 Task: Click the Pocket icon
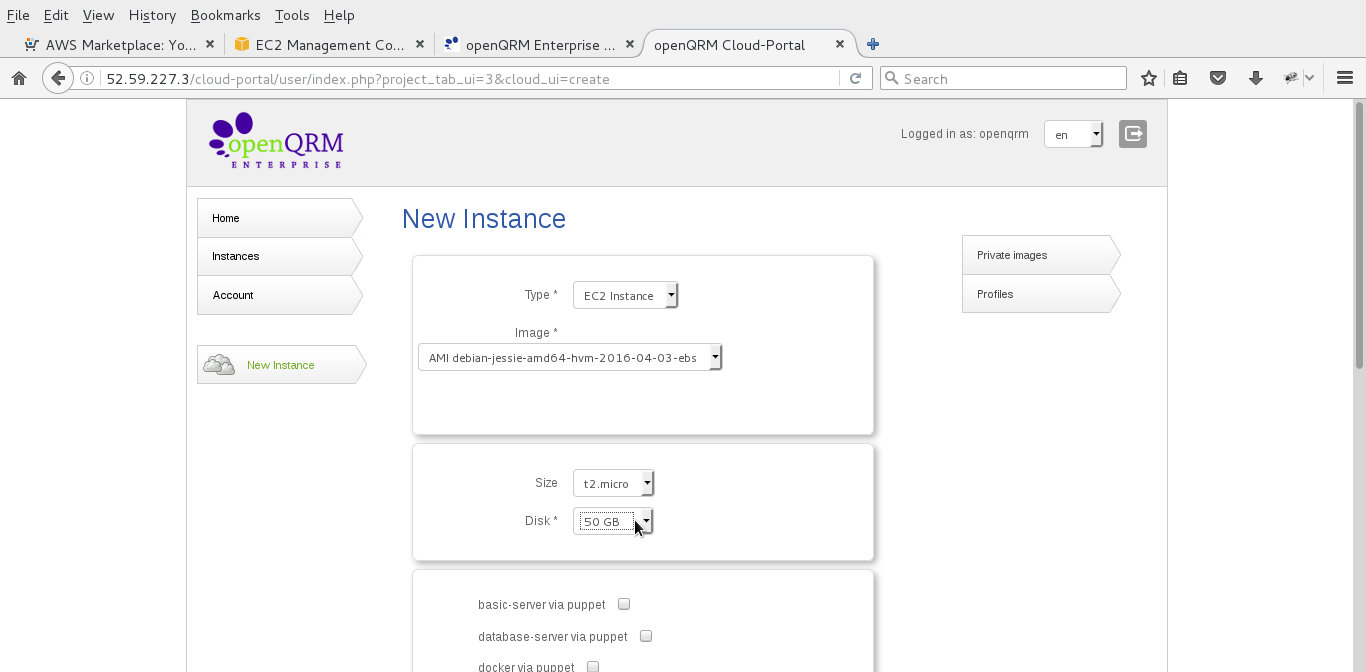1218,78
